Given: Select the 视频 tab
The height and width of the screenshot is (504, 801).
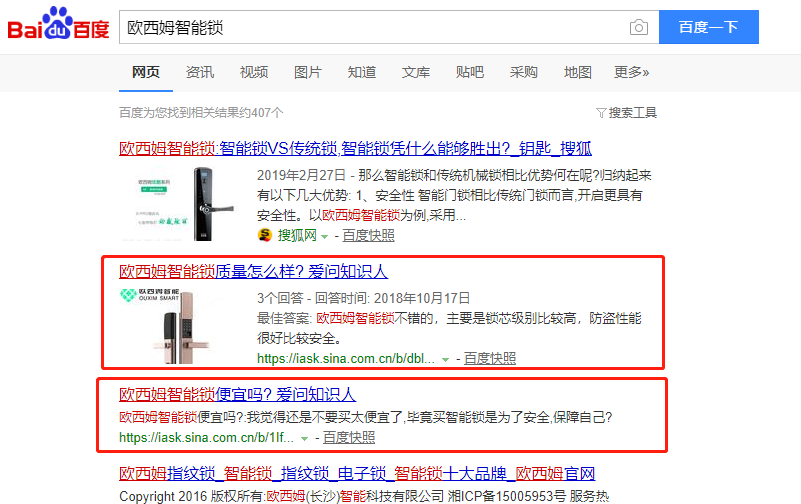Looking at the screenshot, I should 253,72.
